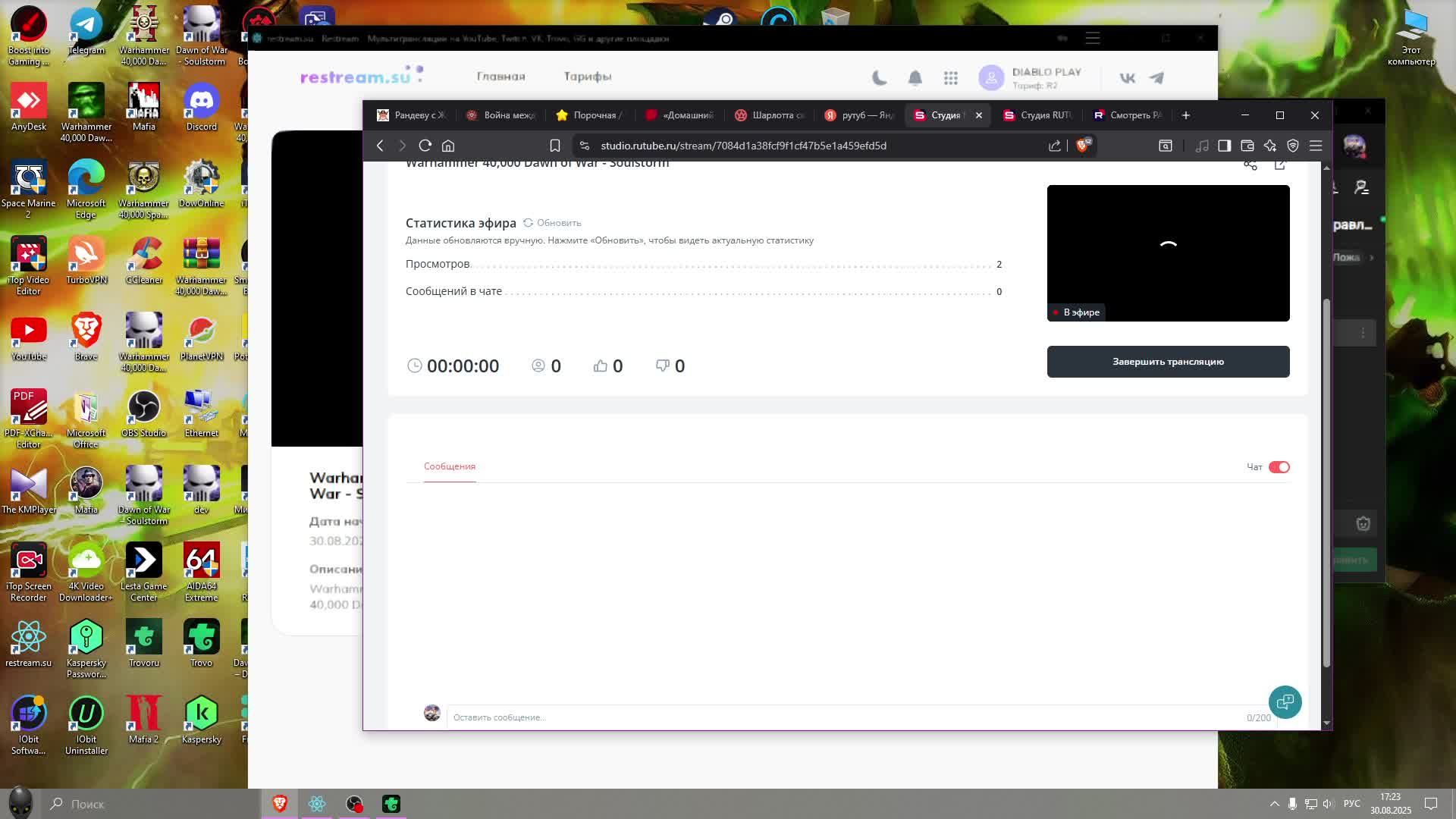The width and height of the screenshot is (1456, 819).
Task: Click the Brave VPN shield icon
Action: (1293, 146)
